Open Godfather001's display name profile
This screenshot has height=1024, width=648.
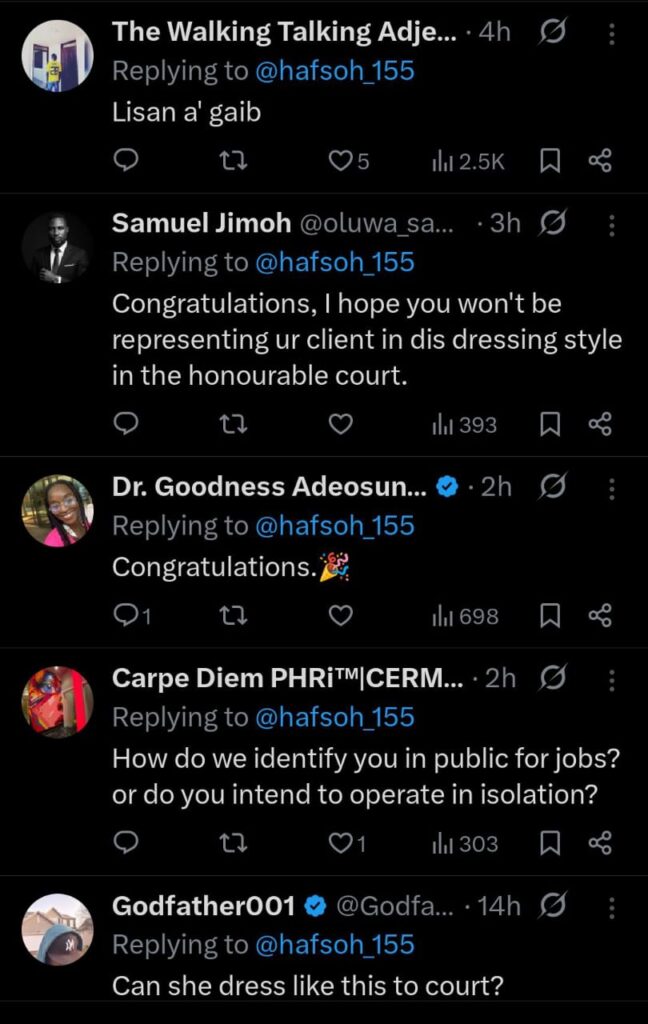[x=204, y=907]
